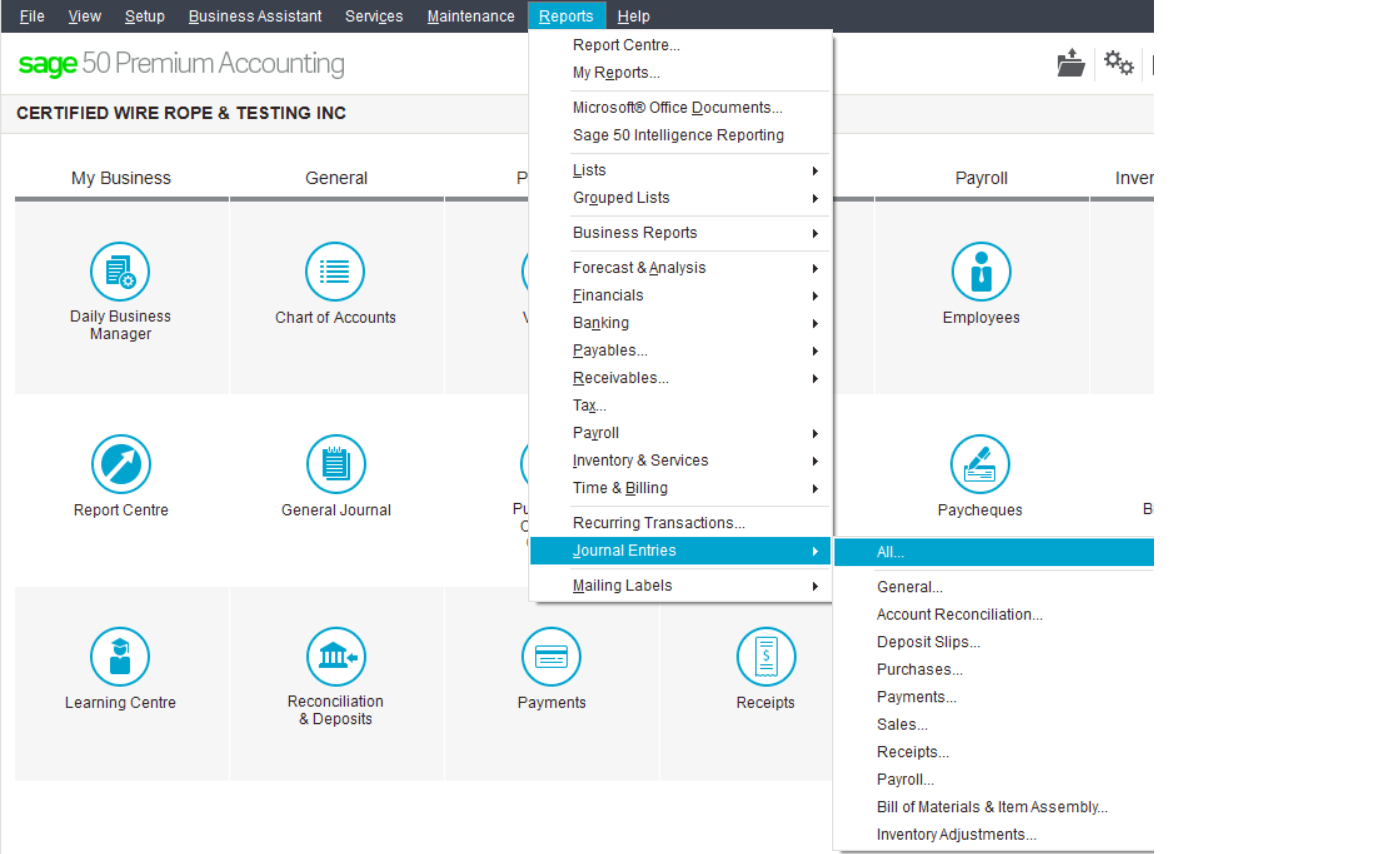Choose Payments... journal report
The height and width of the screenshot is (854, 1395).
994,697
